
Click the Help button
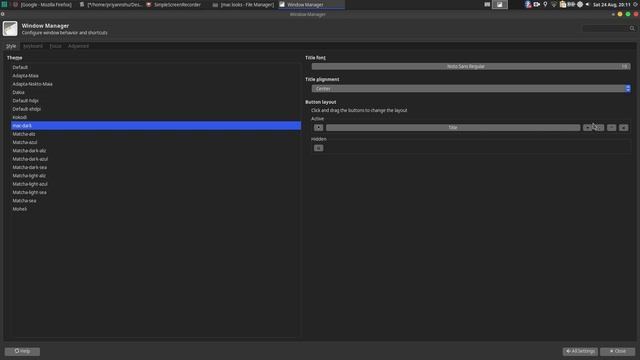tap(22, 351)
